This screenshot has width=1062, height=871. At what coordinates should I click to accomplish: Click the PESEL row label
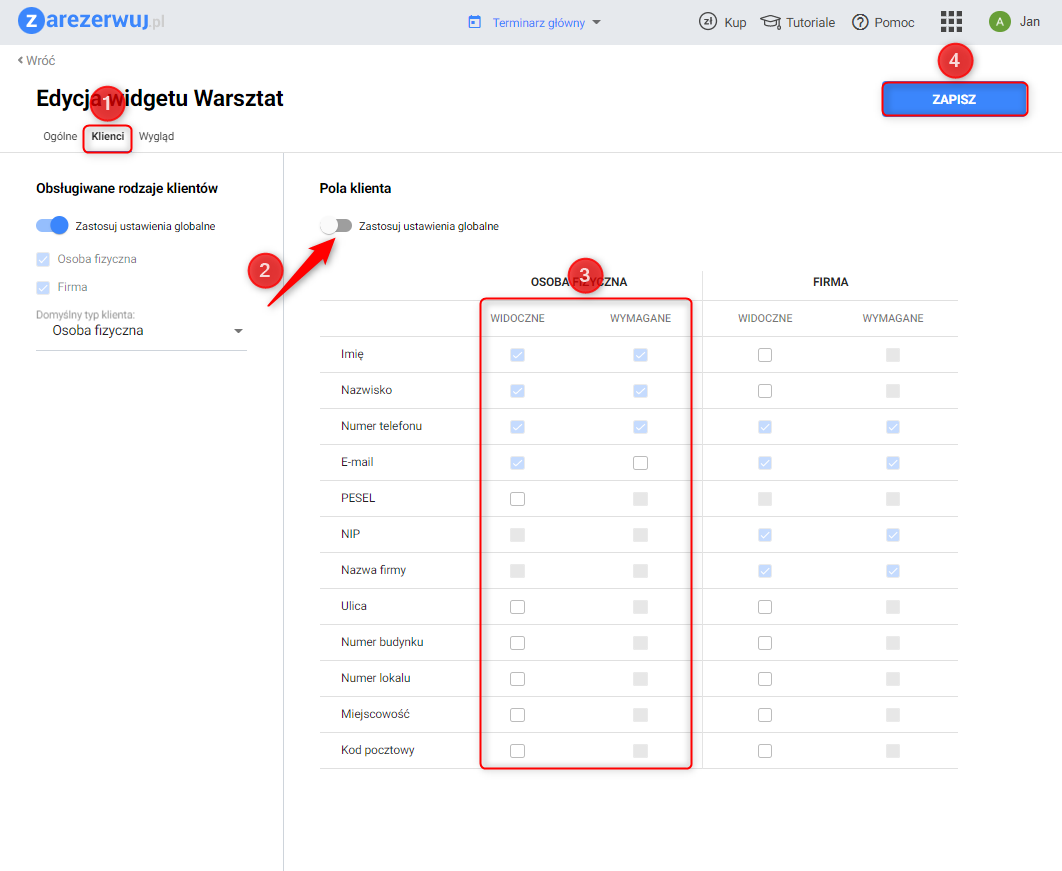[358, 498]
